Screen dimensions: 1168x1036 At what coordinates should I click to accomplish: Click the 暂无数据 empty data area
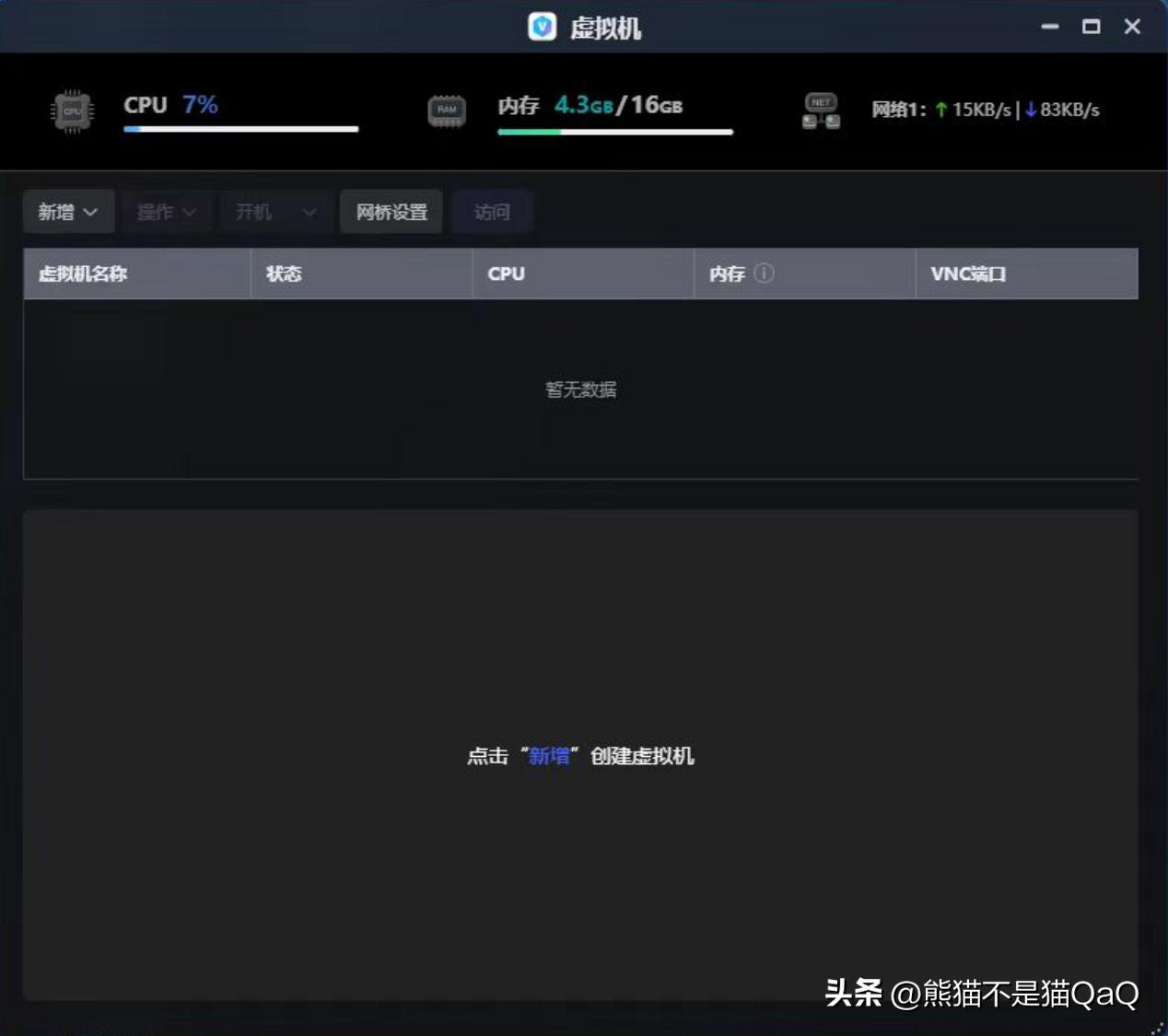580,390
